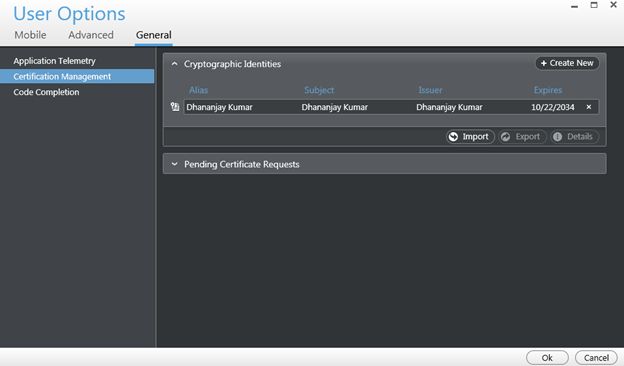Click the Import certificate button

point(470,136)
